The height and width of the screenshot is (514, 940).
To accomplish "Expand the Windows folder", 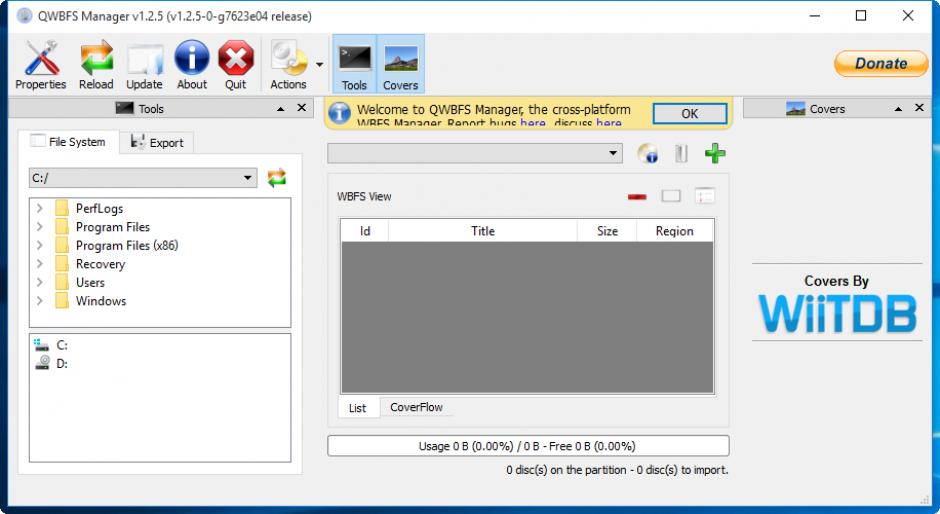I will (x=40, y=300).
